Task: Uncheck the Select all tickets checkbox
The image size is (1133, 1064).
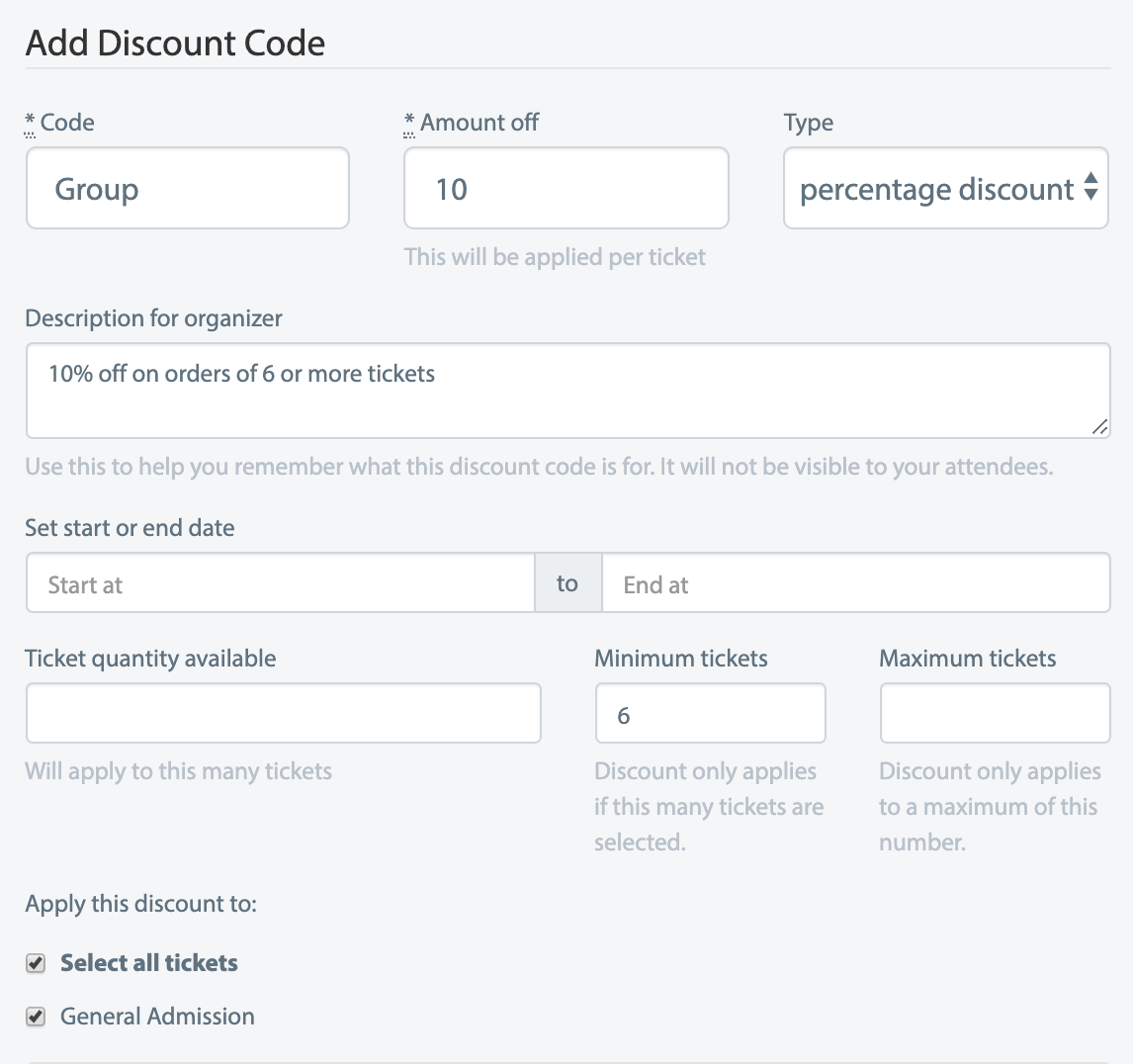Action: point(36,963)
